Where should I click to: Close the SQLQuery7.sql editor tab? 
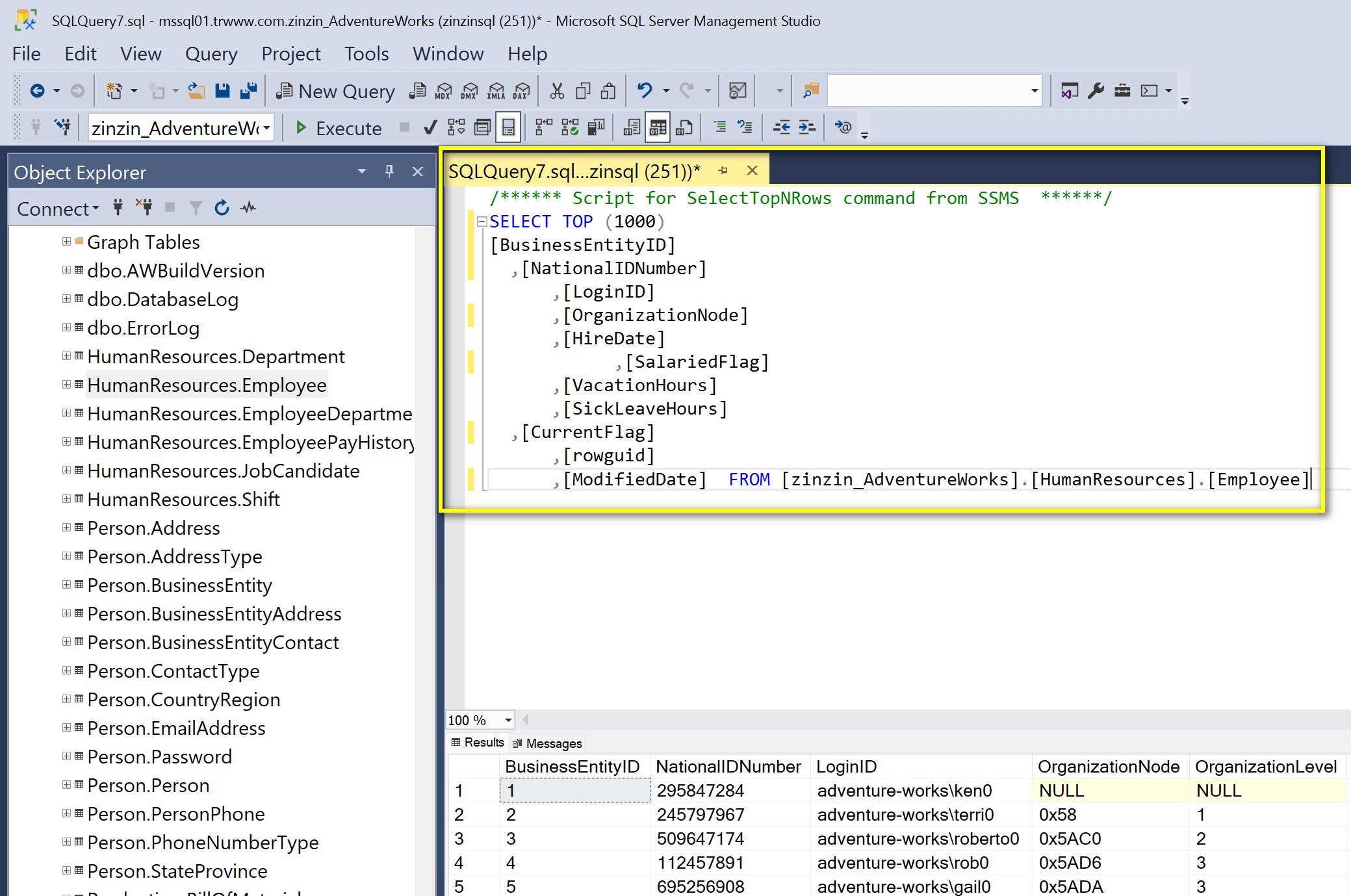point(753,170)
